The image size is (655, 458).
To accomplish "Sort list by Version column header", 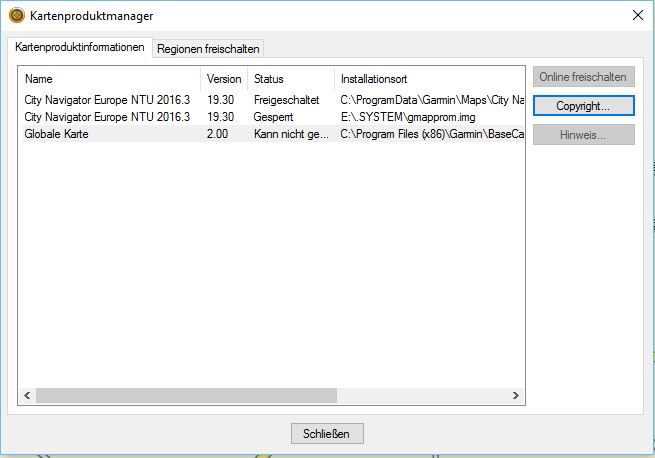I will (x=224, y=79).
